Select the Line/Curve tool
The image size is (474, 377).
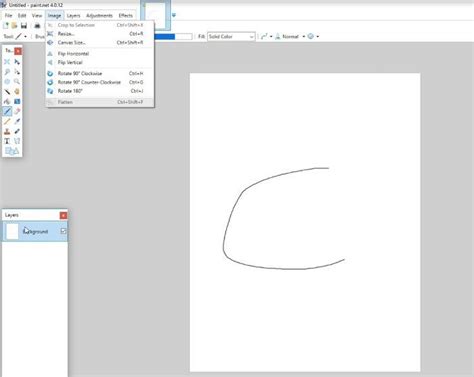click(17, 141)
